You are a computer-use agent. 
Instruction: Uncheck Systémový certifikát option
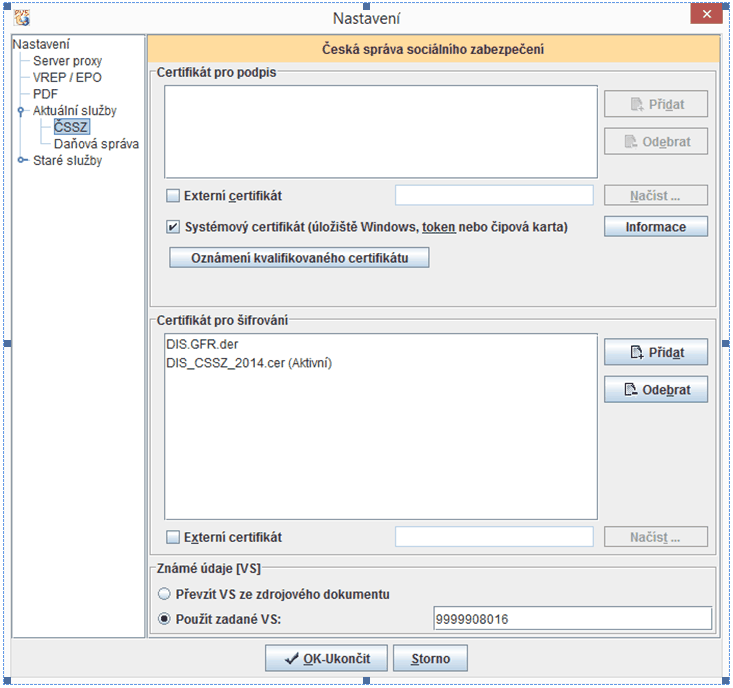173,227
